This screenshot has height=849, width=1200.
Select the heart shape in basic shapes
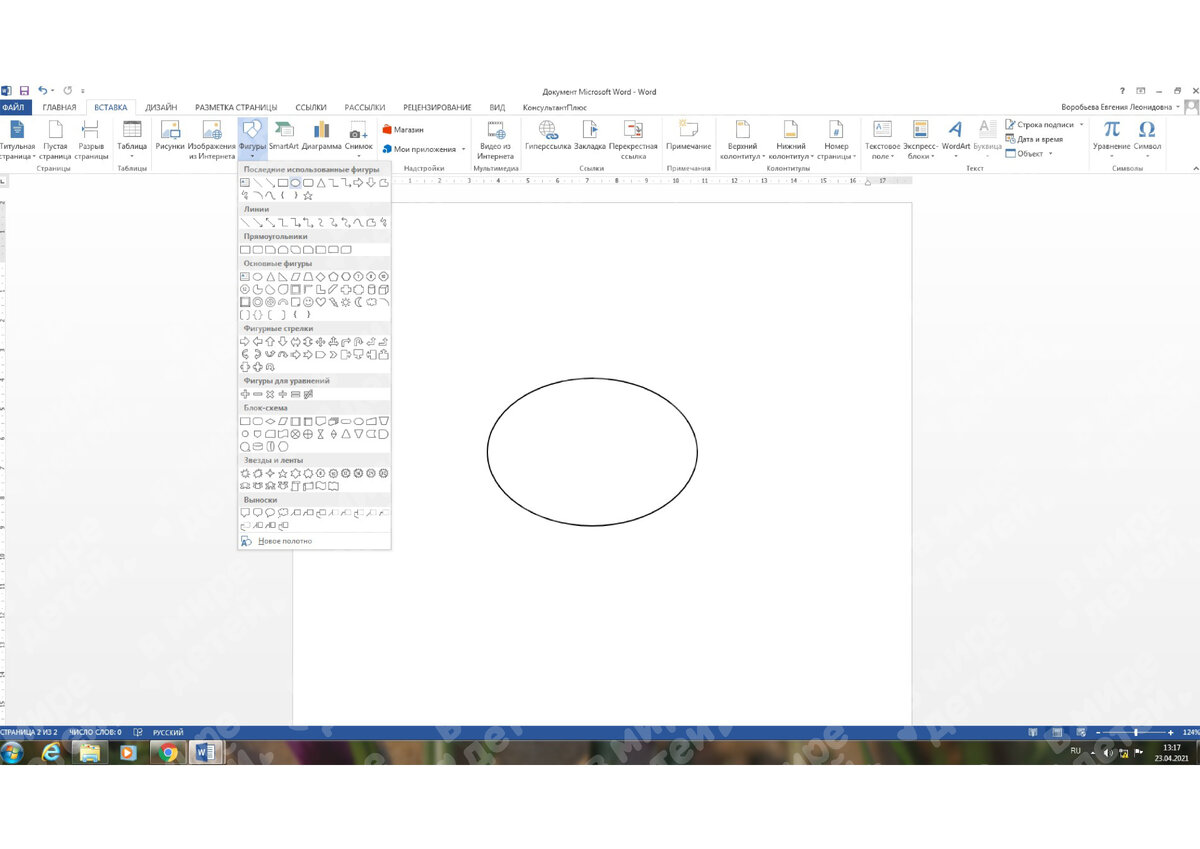(320, 302)
